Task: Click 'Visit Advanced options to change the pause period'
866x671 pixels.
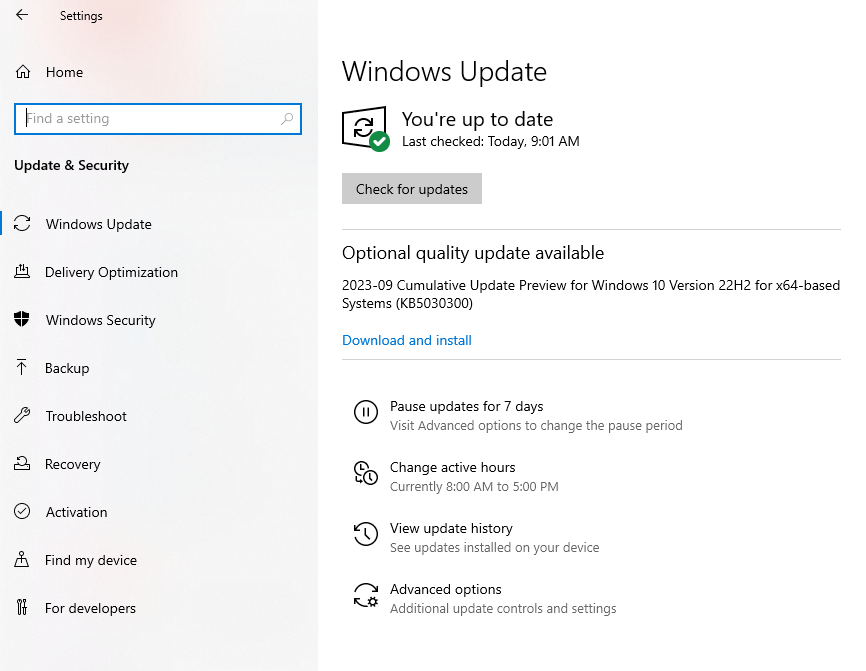Action: [536, 426]
